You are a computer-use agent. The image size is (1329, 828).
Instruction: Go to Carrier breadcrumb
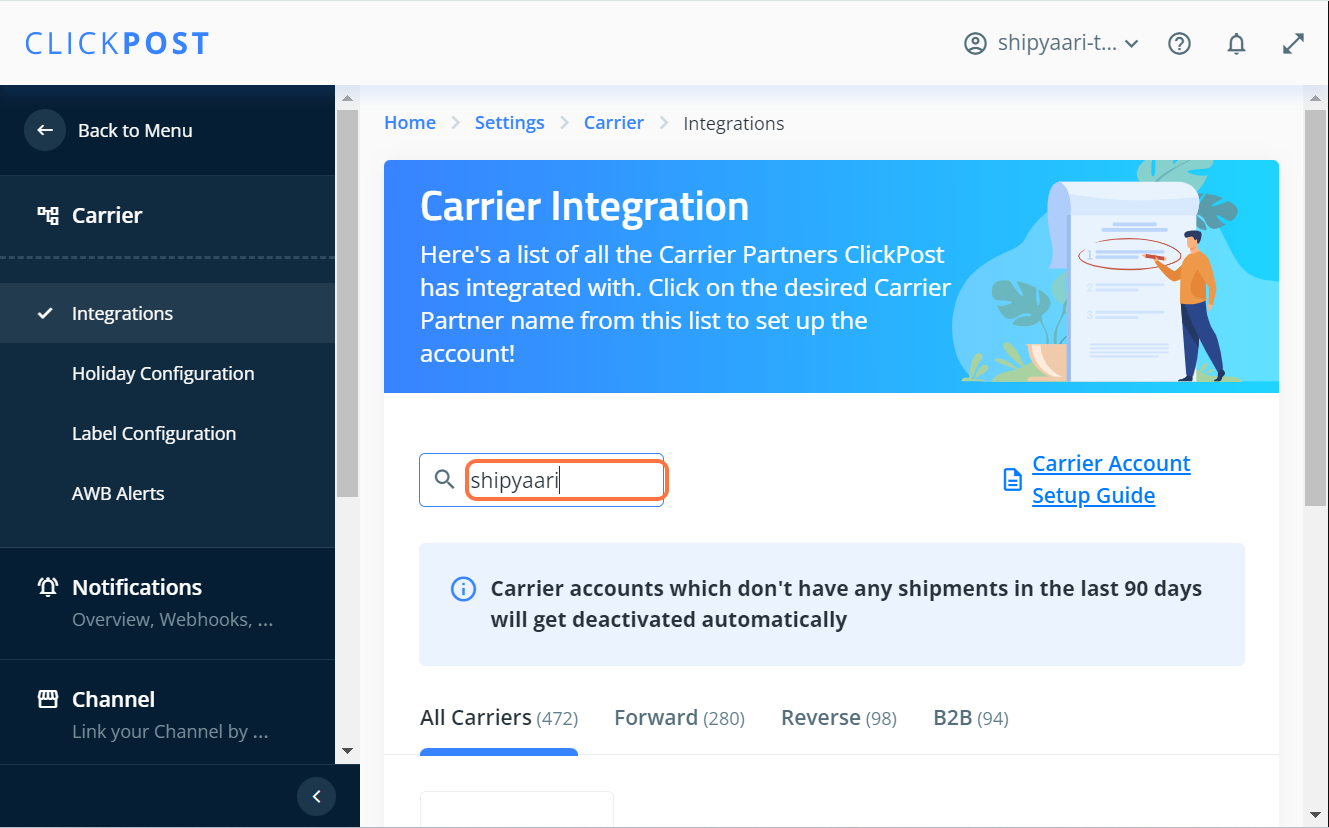[x=614, y=123]
